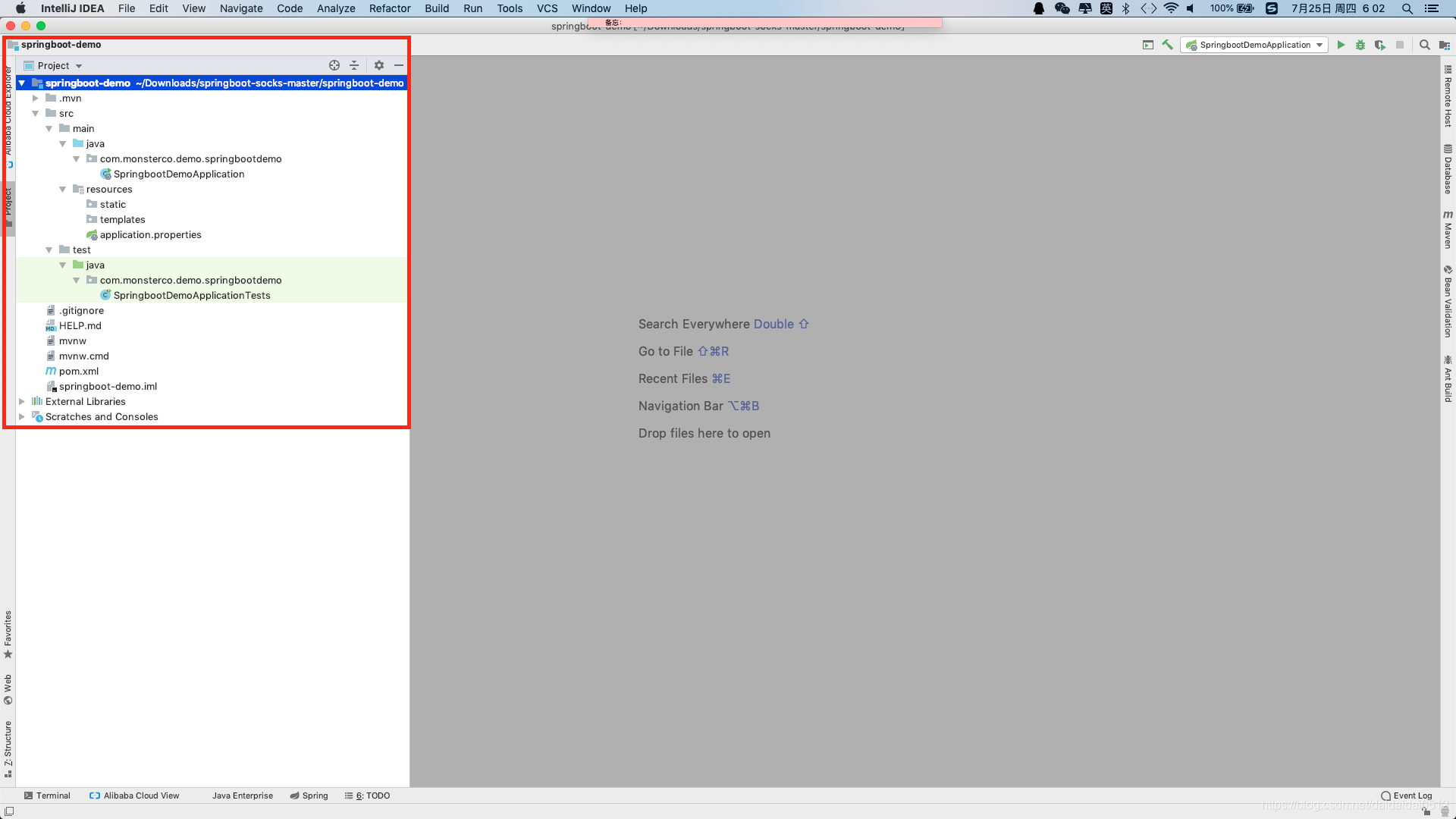
Task: Collapse the test folder
Action: 49,249
